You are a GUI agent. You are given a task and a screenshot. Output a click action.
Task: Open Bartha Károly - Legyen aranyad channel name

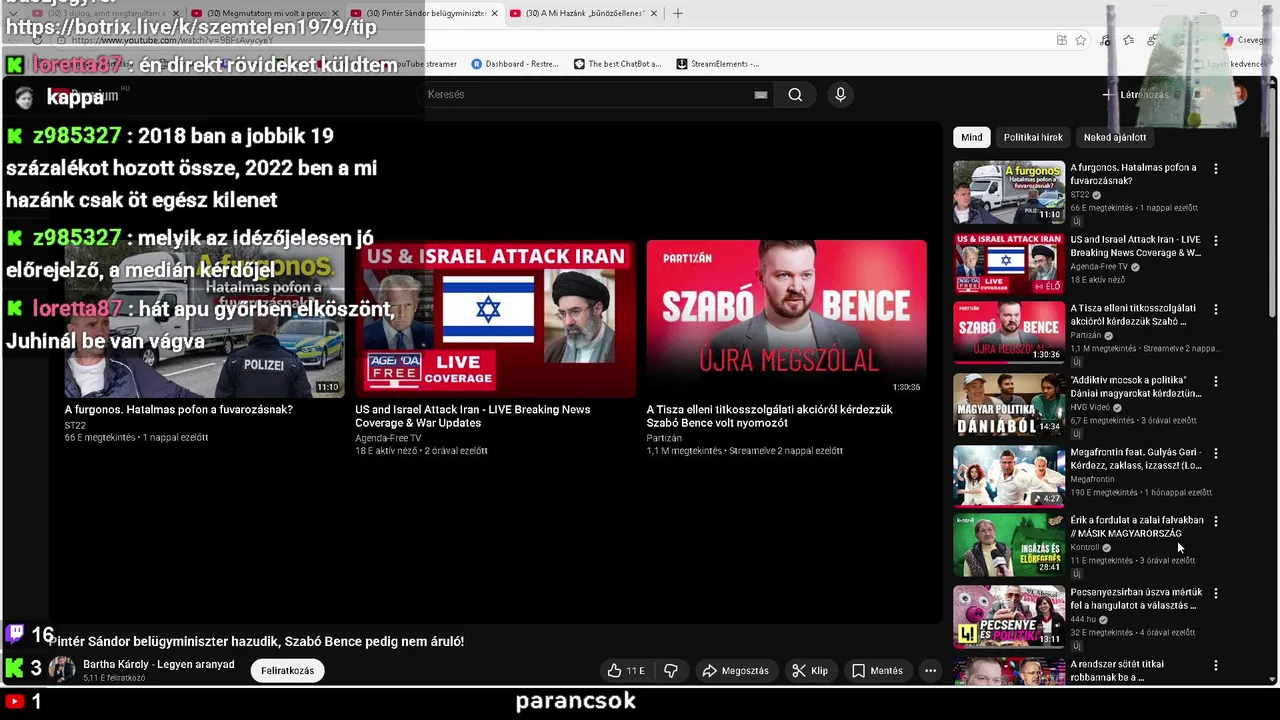159,665
